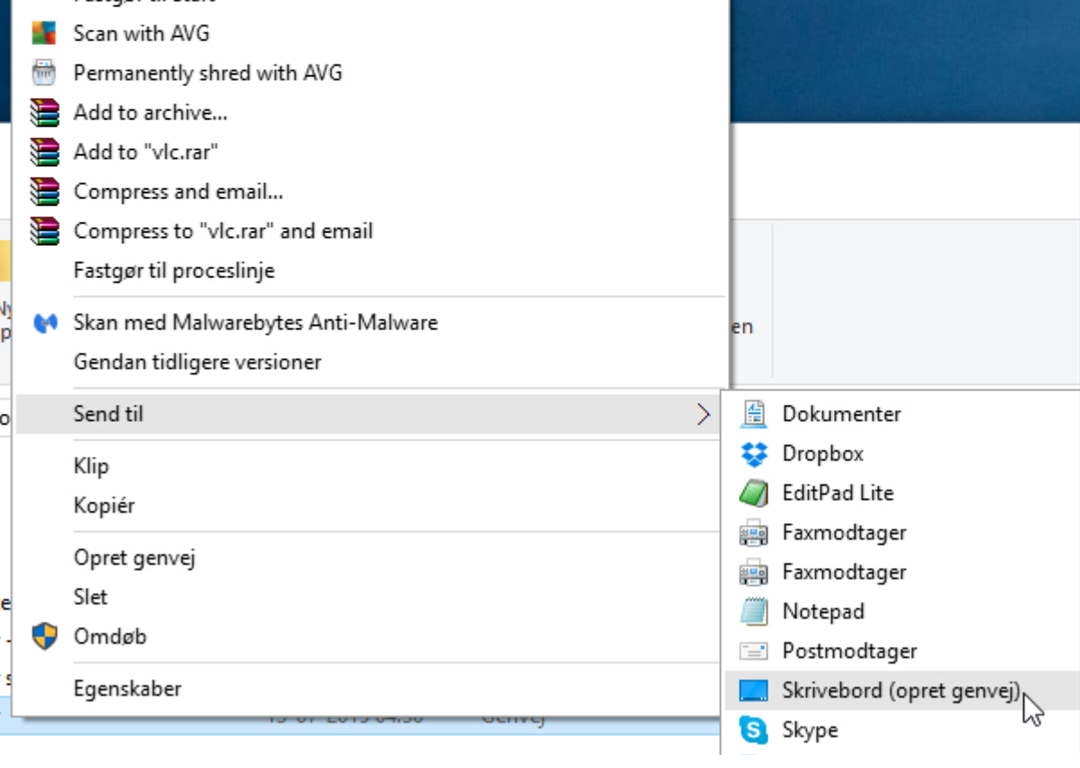Click the Skype logo icon

[x=754, y=730]
